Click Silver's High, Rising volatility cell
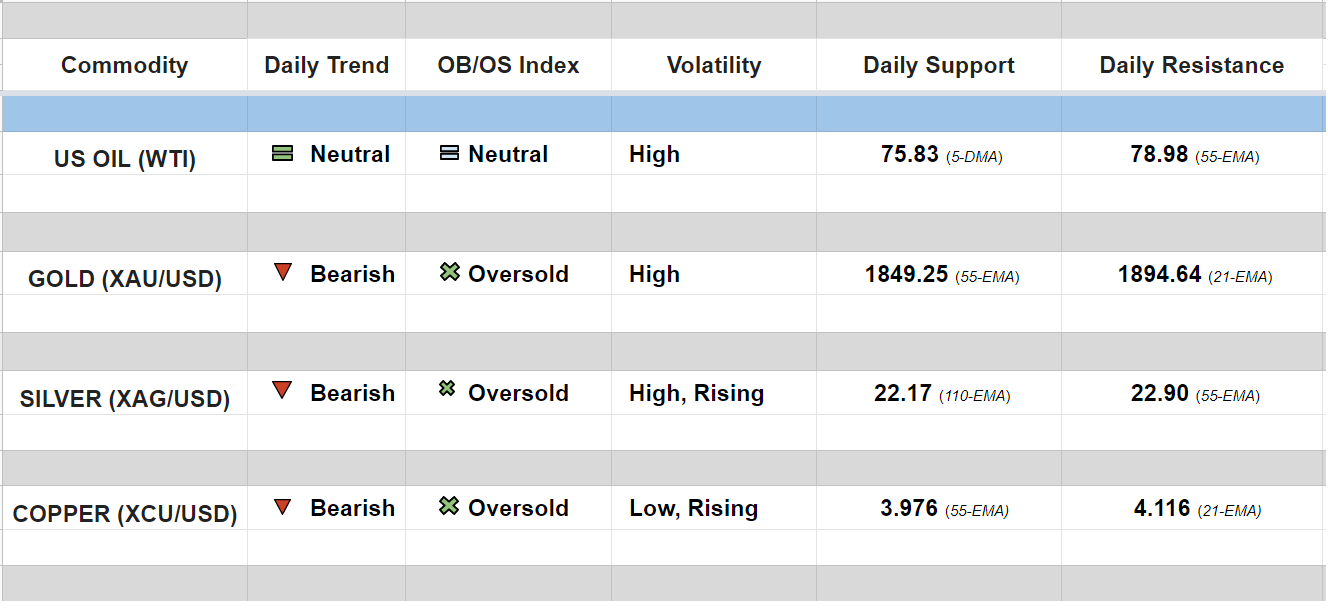Screen dimensions: 1328x608 (x=696, y=394)
